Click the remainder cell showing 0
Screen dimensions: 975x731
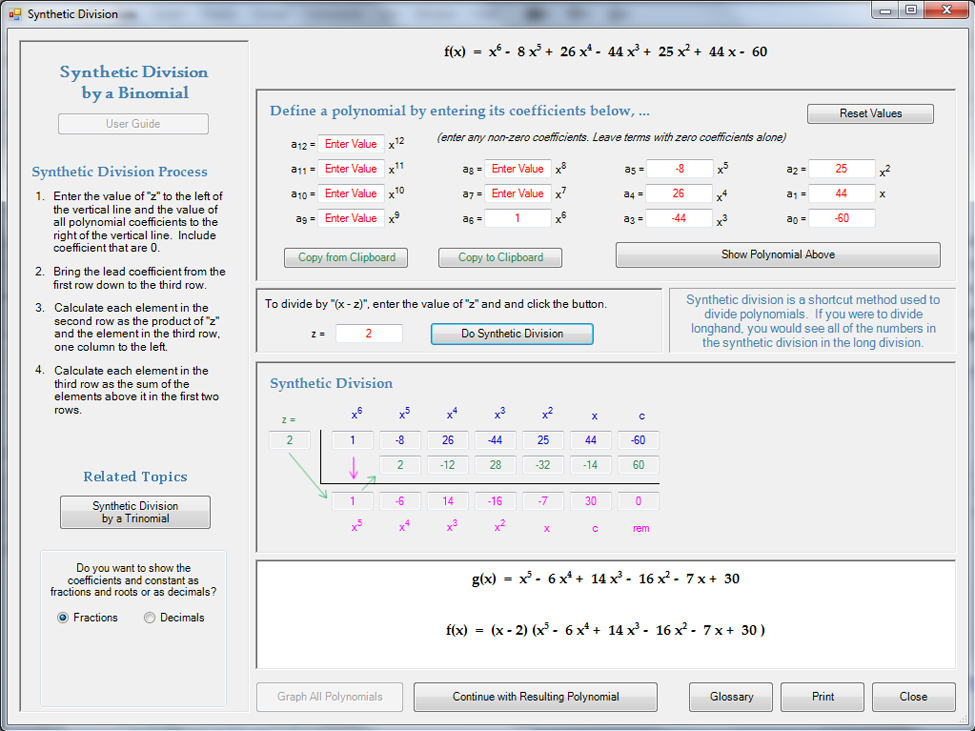tap(639, 502)
